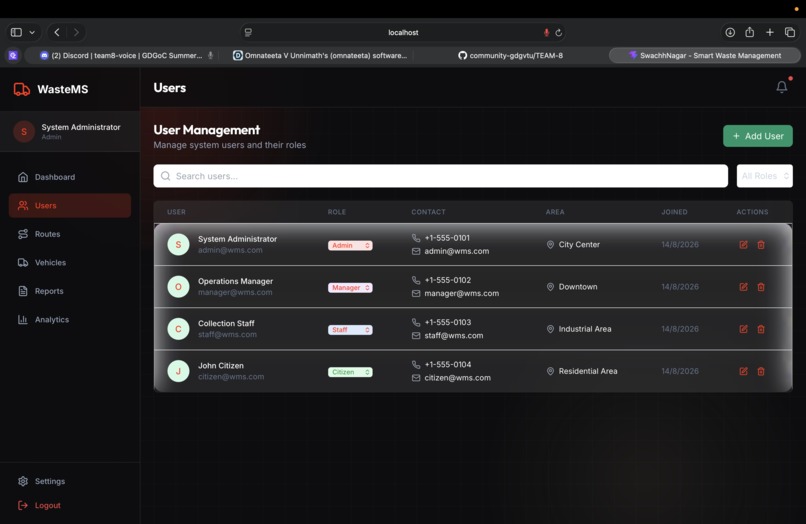The width and height of the screenshot is (806, 524).
Task: Edit the John Citizen user
Action: [743, 371]
